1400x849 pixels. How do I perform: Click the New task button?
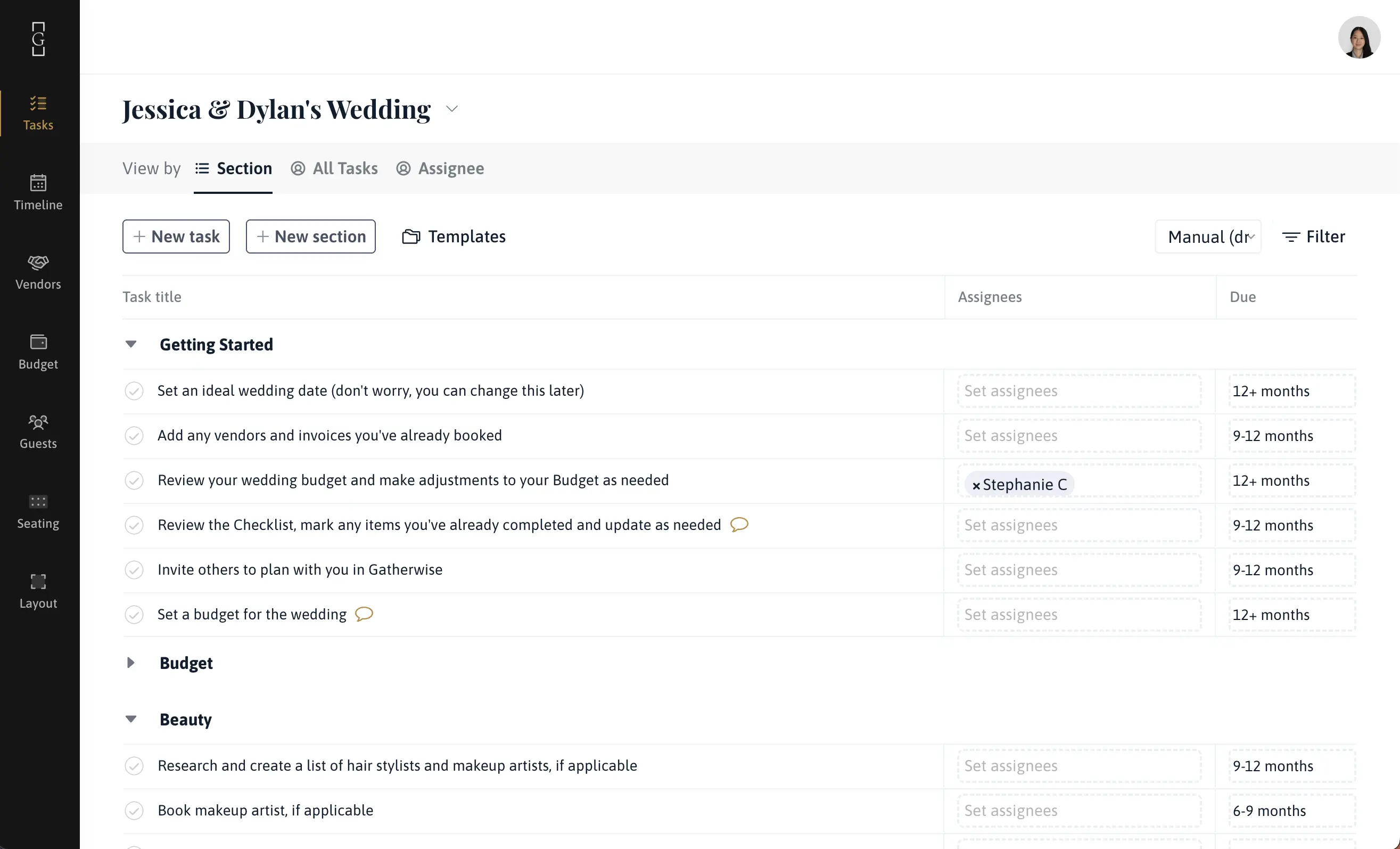coord(176,236)
